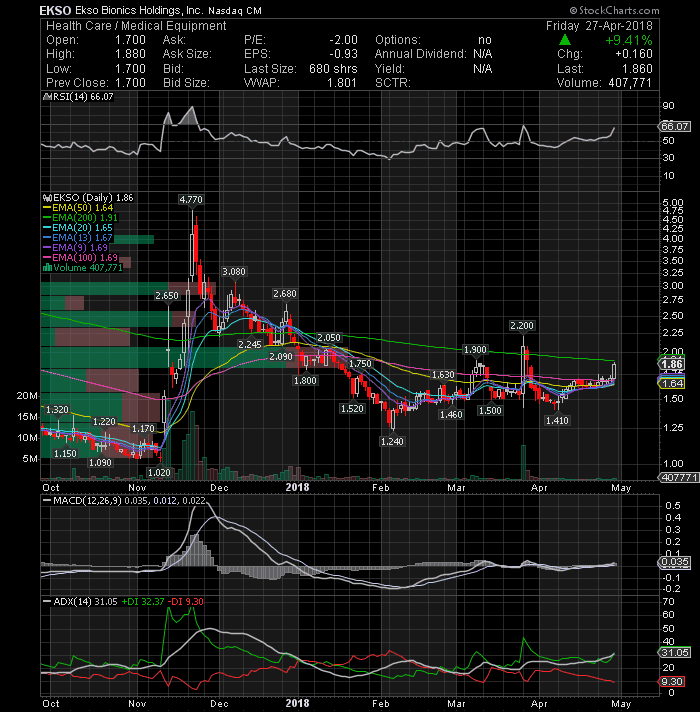Click the -DI 9.30 label

[186, 602]
